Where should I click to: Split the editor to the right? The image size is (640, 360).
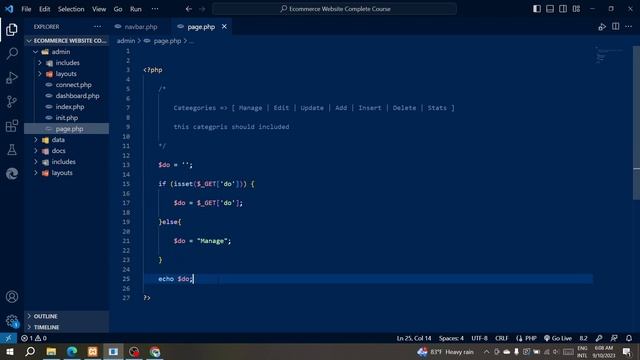click(x=616, y=27)
